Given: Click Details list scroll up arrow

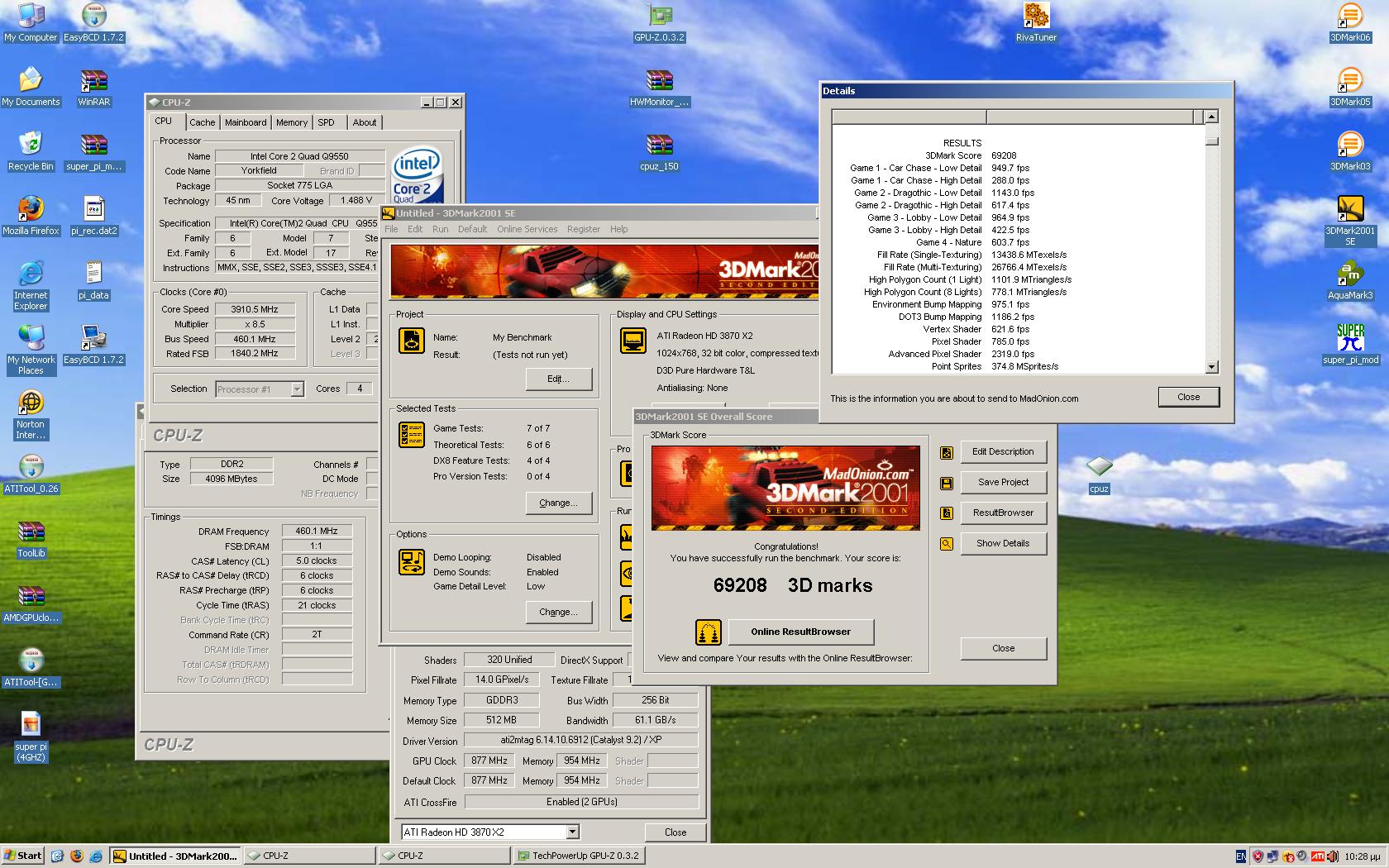Looking at the screenshot, I should pos(1212,117).
